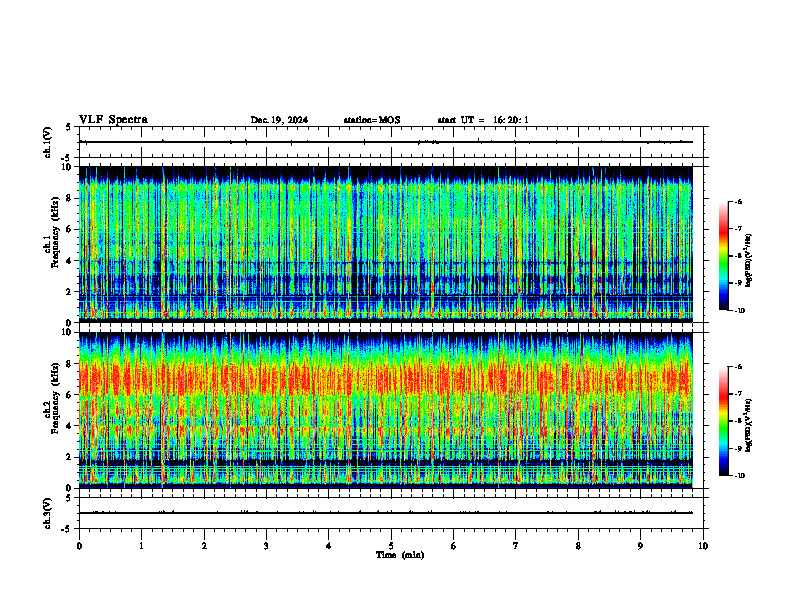Viewport: 792px width, 612px height.
Task: Click the ch.2 colorbar 'log(PSD)' axis title
Action: pyautogui.click(x=749, y=425)
